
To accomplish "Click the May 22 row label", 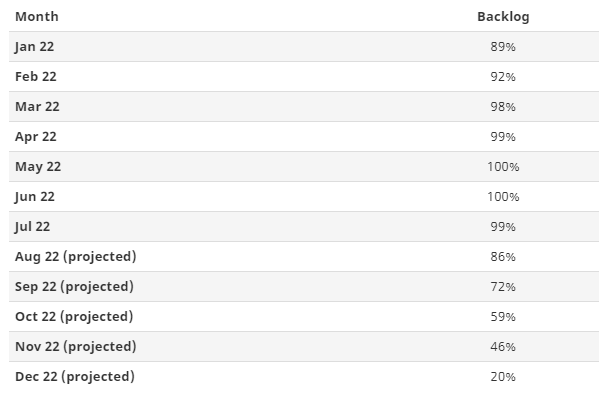I will (x=37, y=166).
